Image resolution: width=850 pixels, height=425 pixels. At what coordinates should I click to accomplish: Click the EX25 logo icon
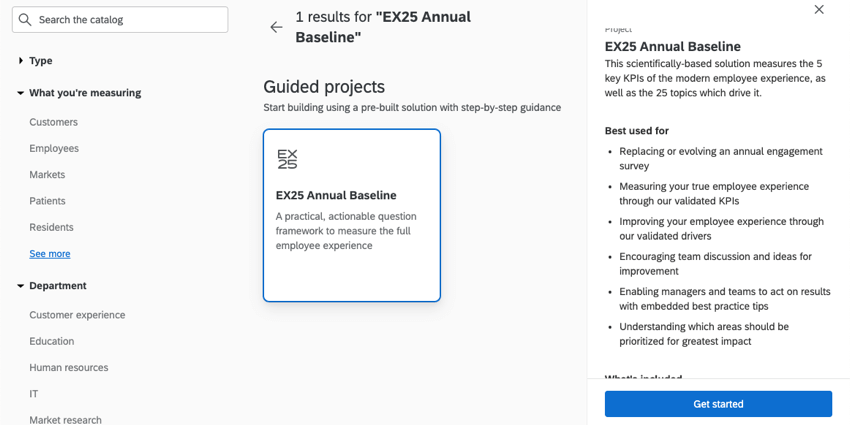pos(287,159)
